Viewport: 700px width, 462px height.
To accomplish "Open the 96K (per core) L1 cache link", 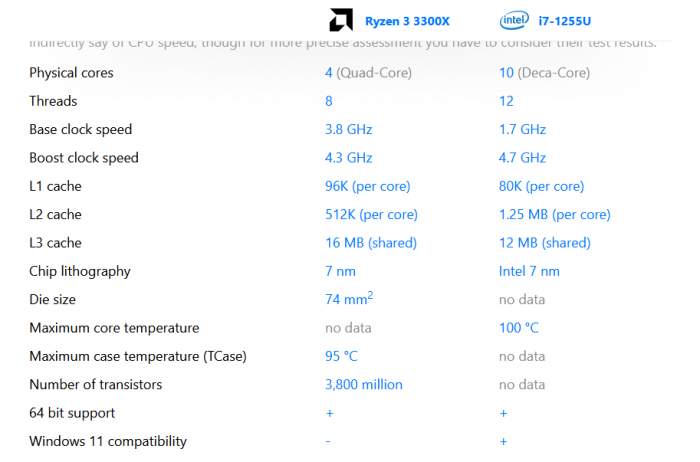I will coord(367,186).
